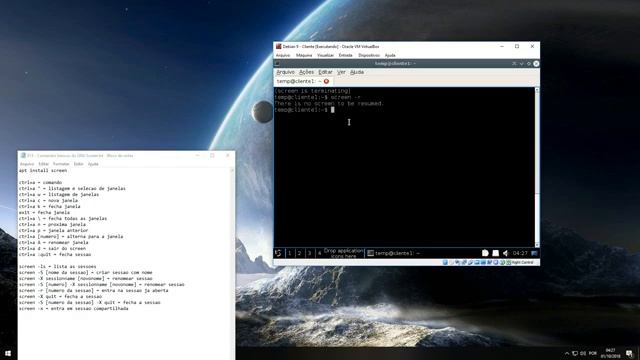Open the terminal's Editar menu
The height and width of the screenshot is (360, 640).
coord(325,72)
